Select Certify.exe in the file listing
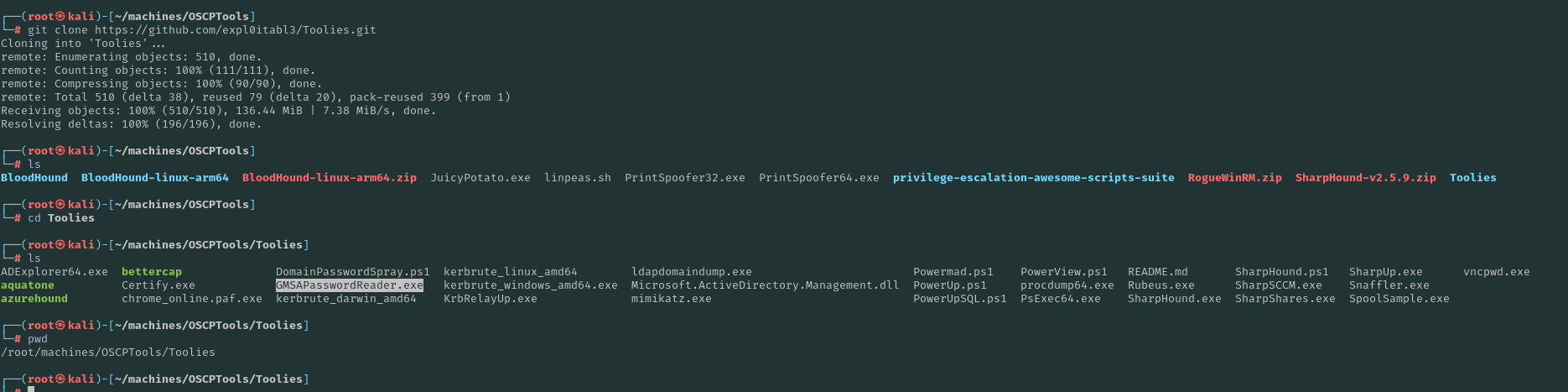The image size is (1568, 392). point(158,285)
